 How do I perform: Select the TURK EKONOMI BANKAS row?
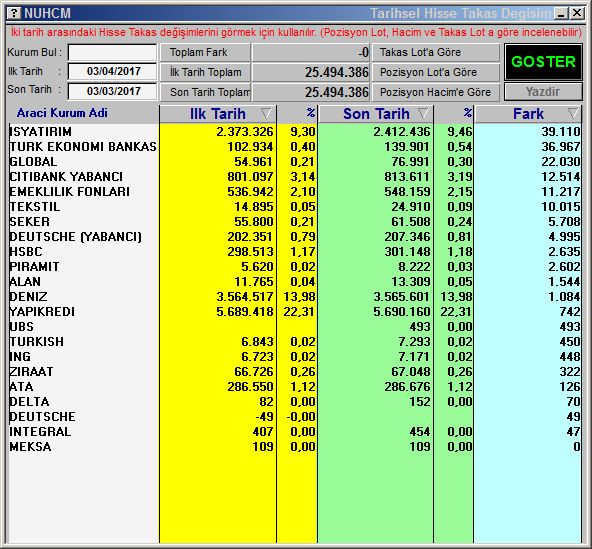(295, 147)
